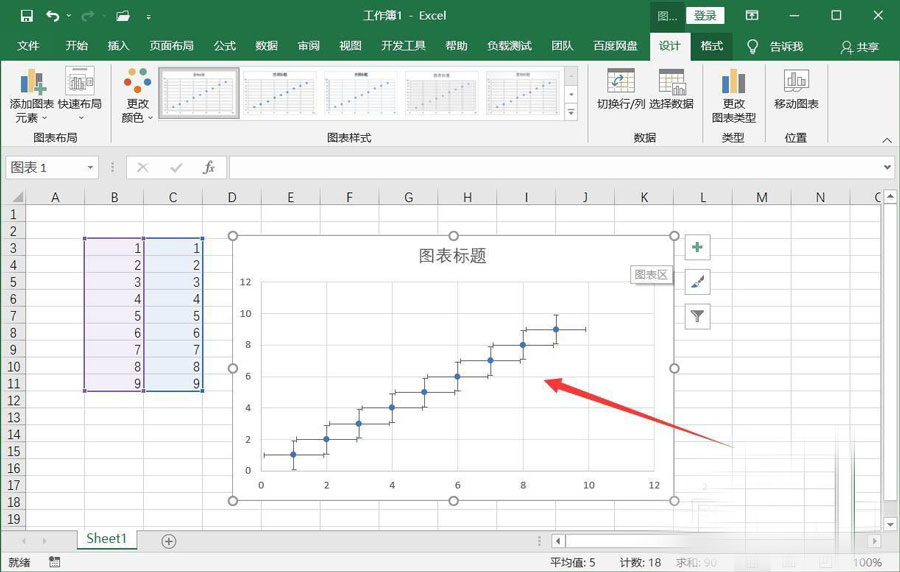Click the 共享 (Share) button
This screenshot has height=572, width=900.
(860, 47)
